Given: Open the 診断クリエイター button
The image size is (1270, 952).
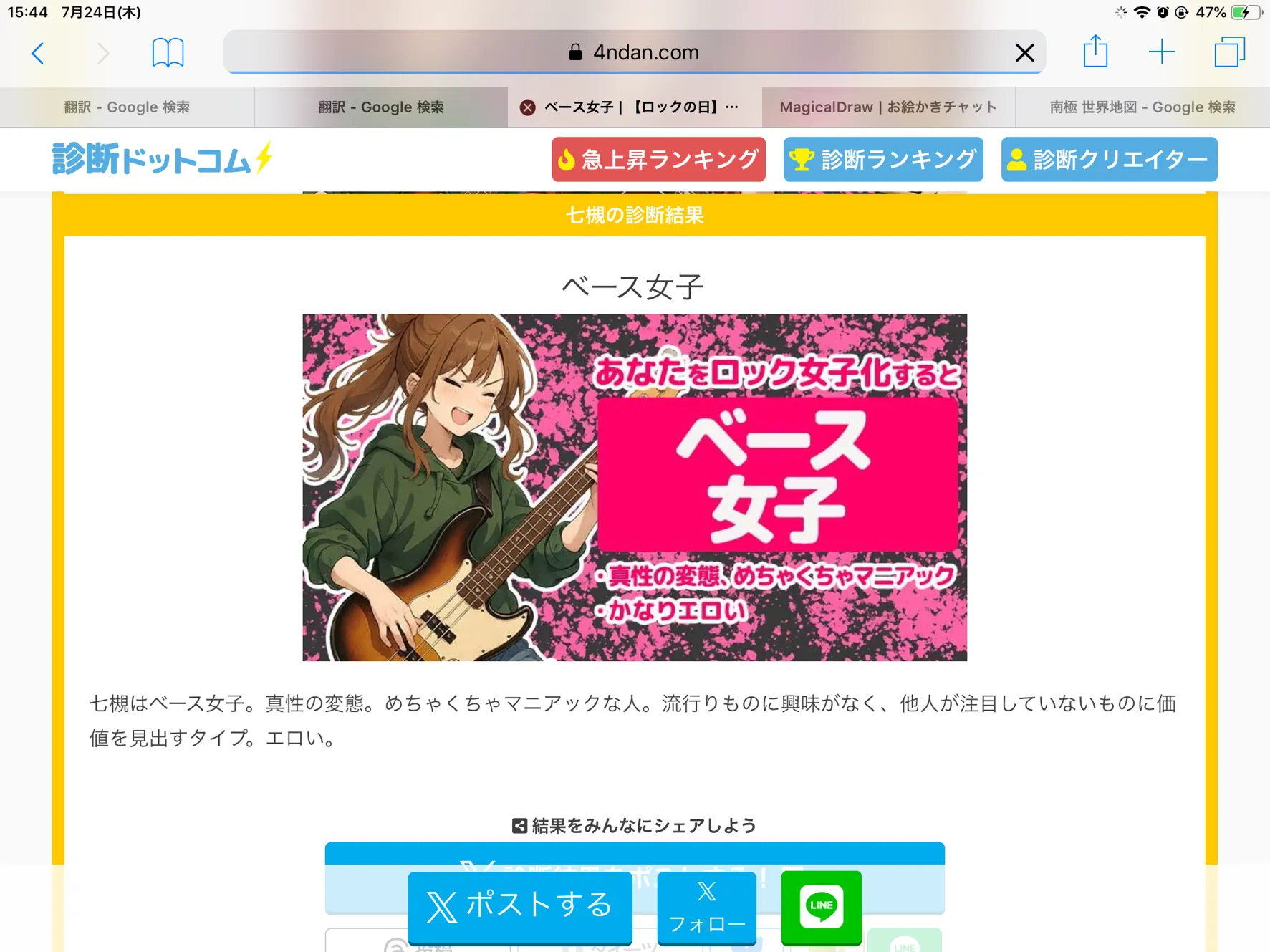Looking at the screenshot, I should [1109, 159].
